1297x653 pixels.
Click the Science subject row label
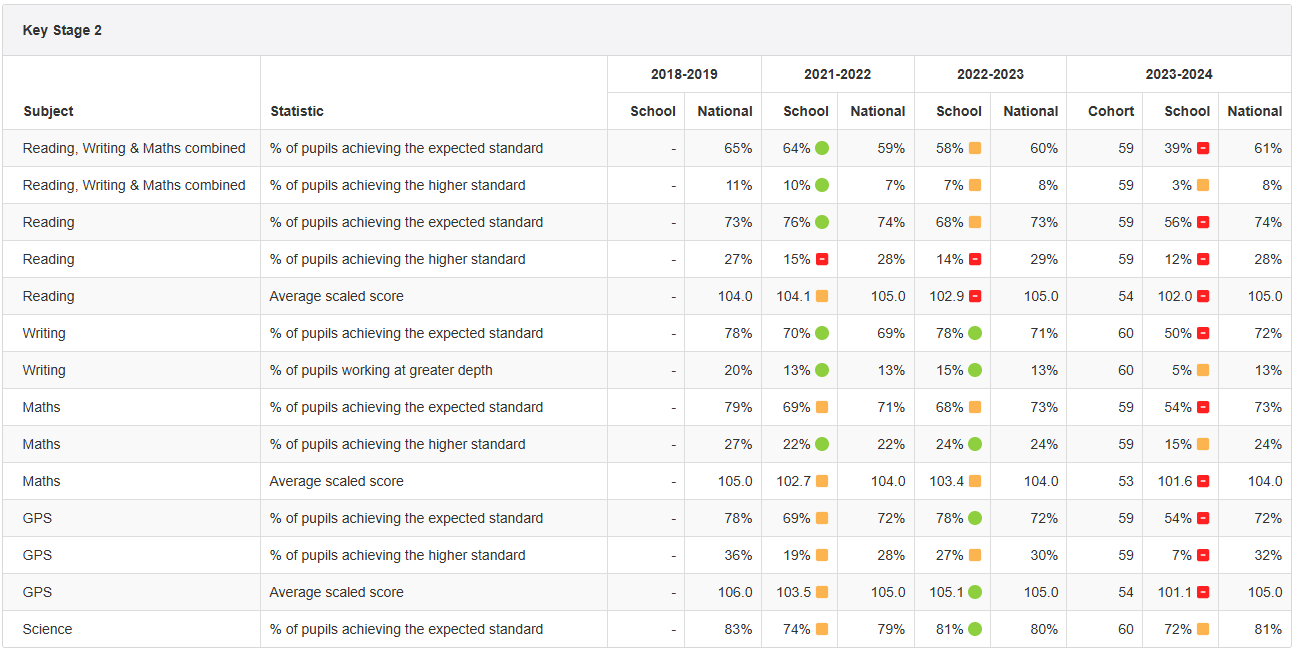pos(48,629)
